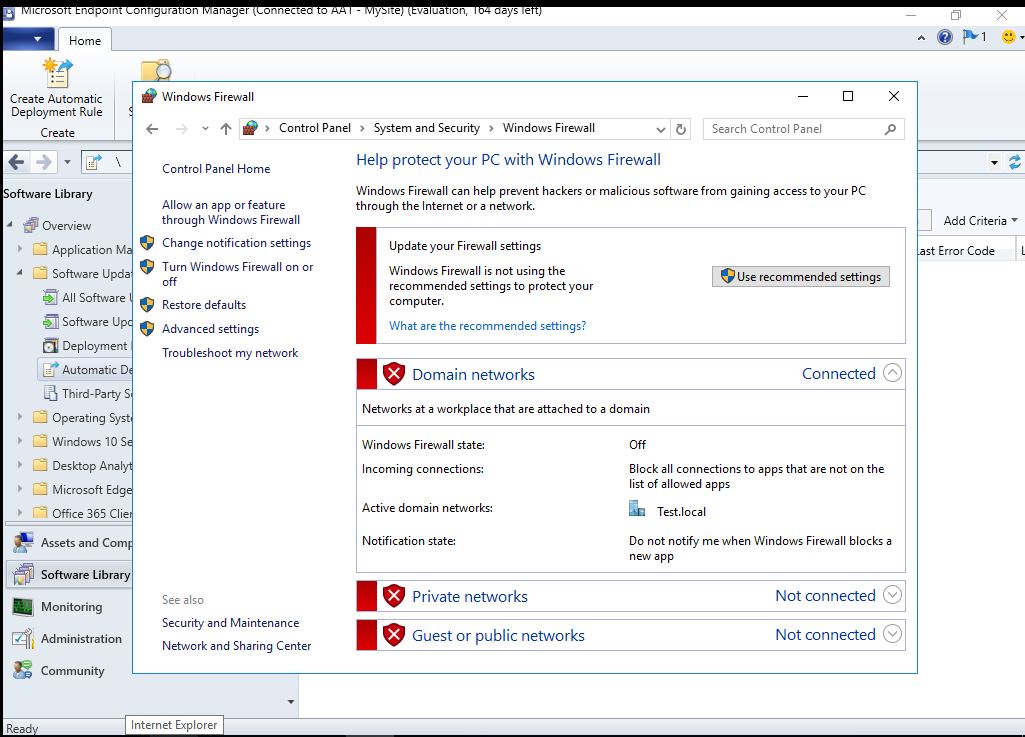1025x737 pixels.
Task: Select Windows Firewall breadcrumb
Action: [x=548, y=128]
